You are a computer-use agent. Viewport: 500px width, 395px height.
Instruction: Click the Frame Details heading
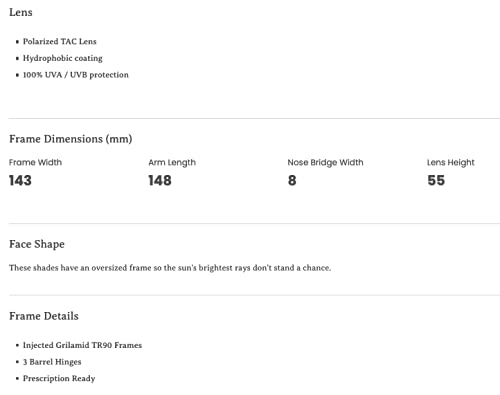[44, 316]
